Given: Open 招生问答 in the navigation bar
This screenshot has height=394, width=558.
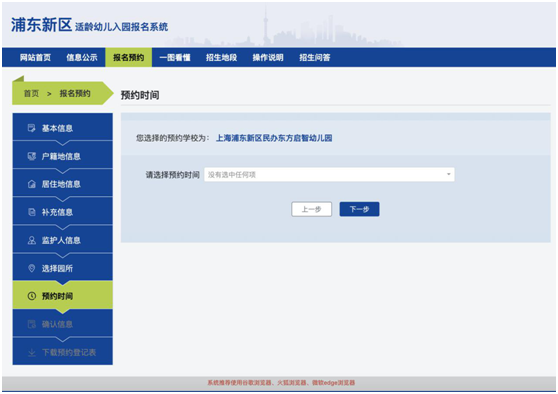Looking at the screenshot, I should click(315, 58).
